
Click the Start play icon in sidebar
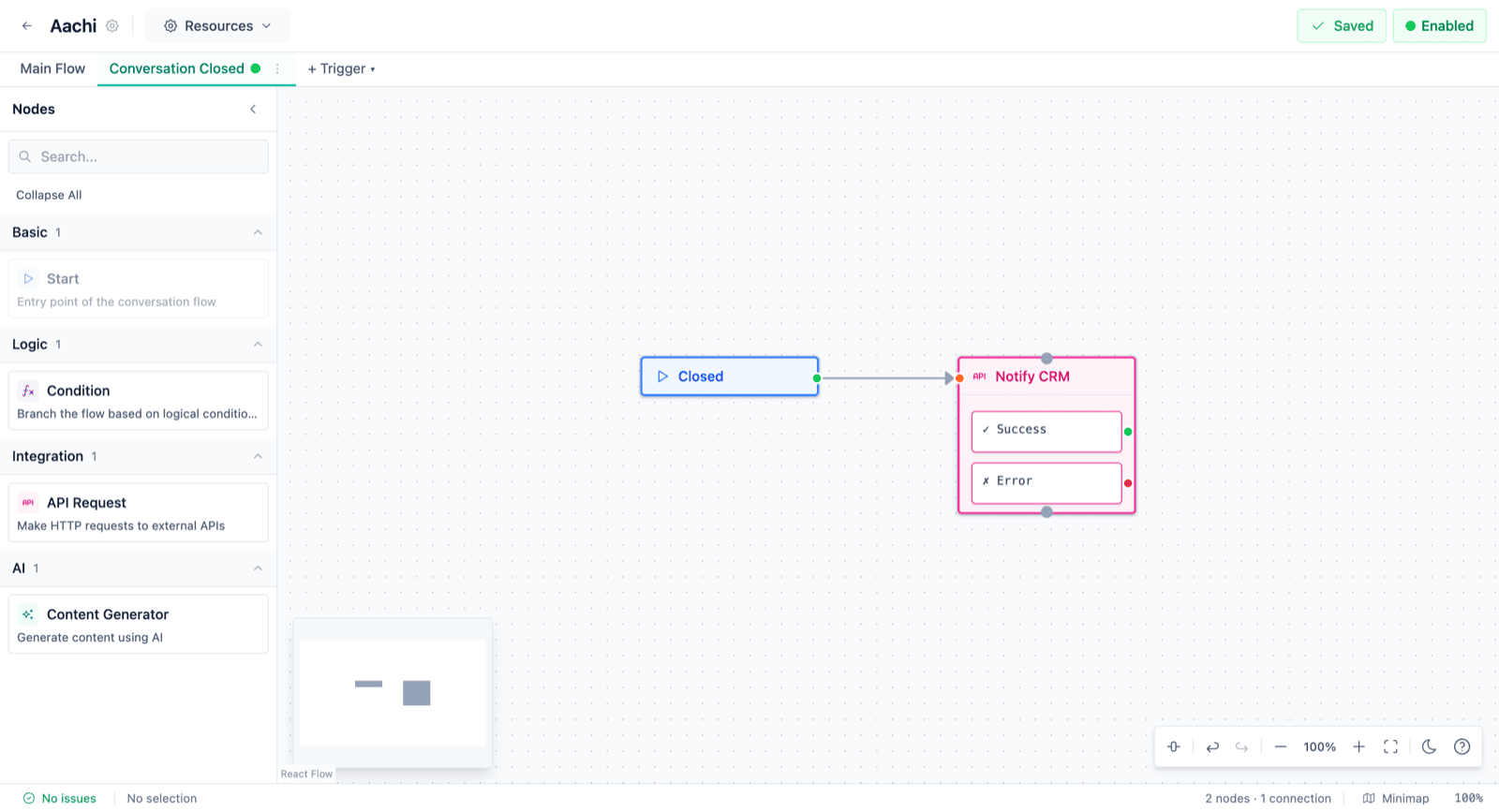pos(28,279)
